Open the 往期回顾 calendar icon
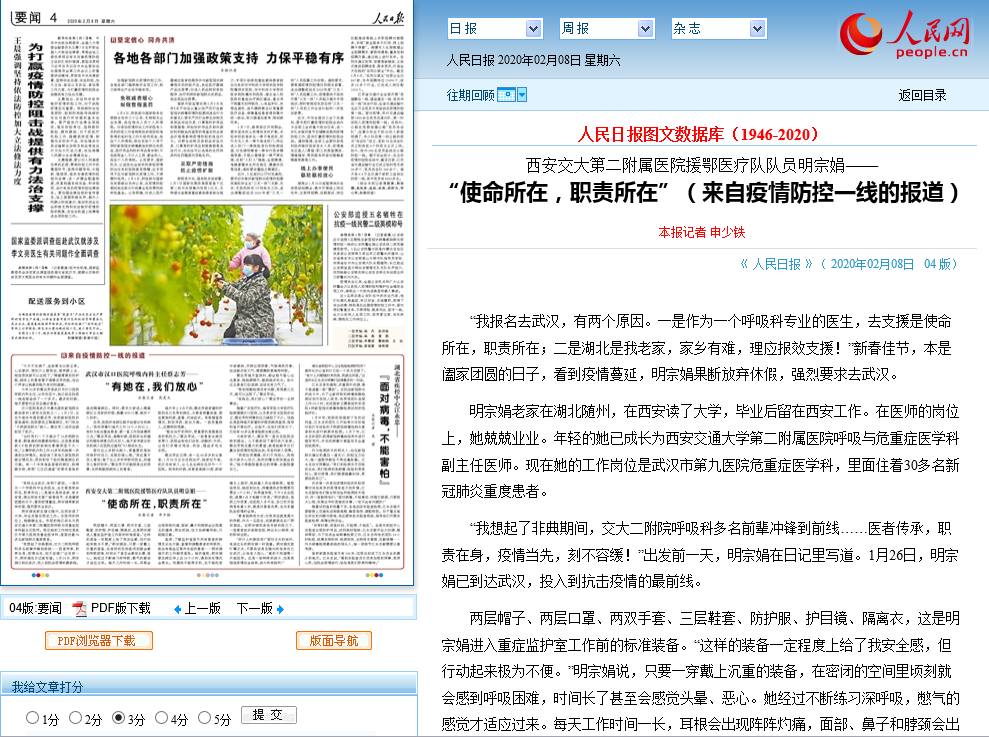This screenshot has width=989, height=737. [x=506, y=95]
